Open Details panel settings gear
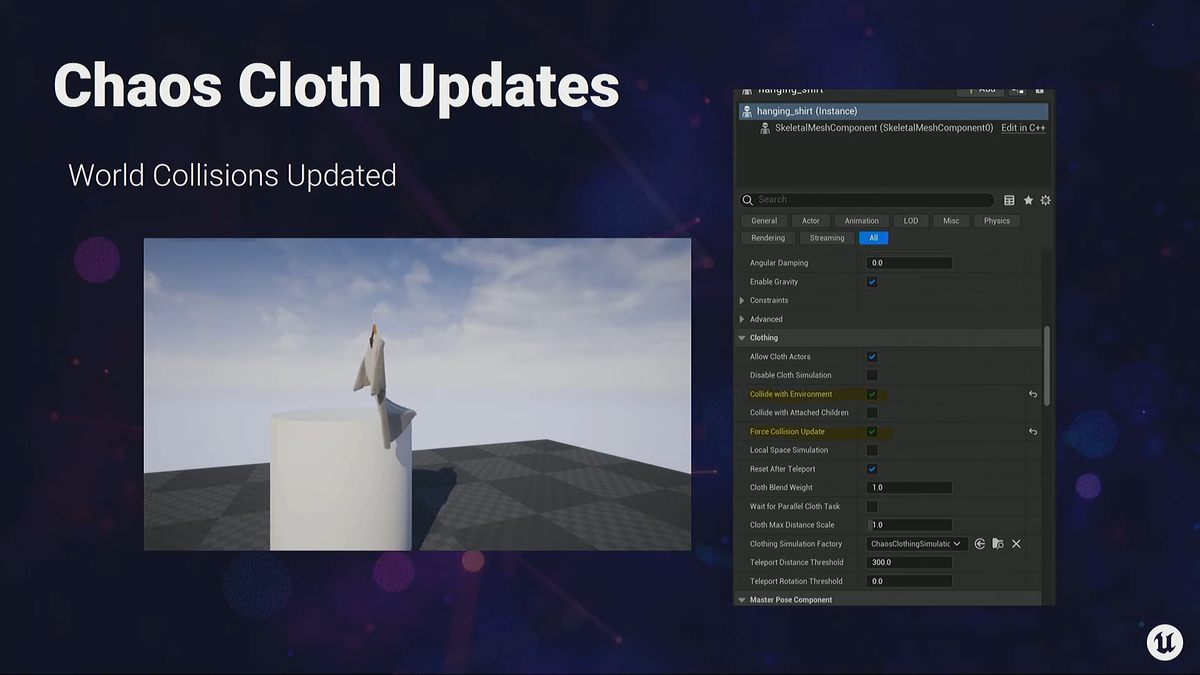This screenshot has height=675, width=1200. point(1046,200)
